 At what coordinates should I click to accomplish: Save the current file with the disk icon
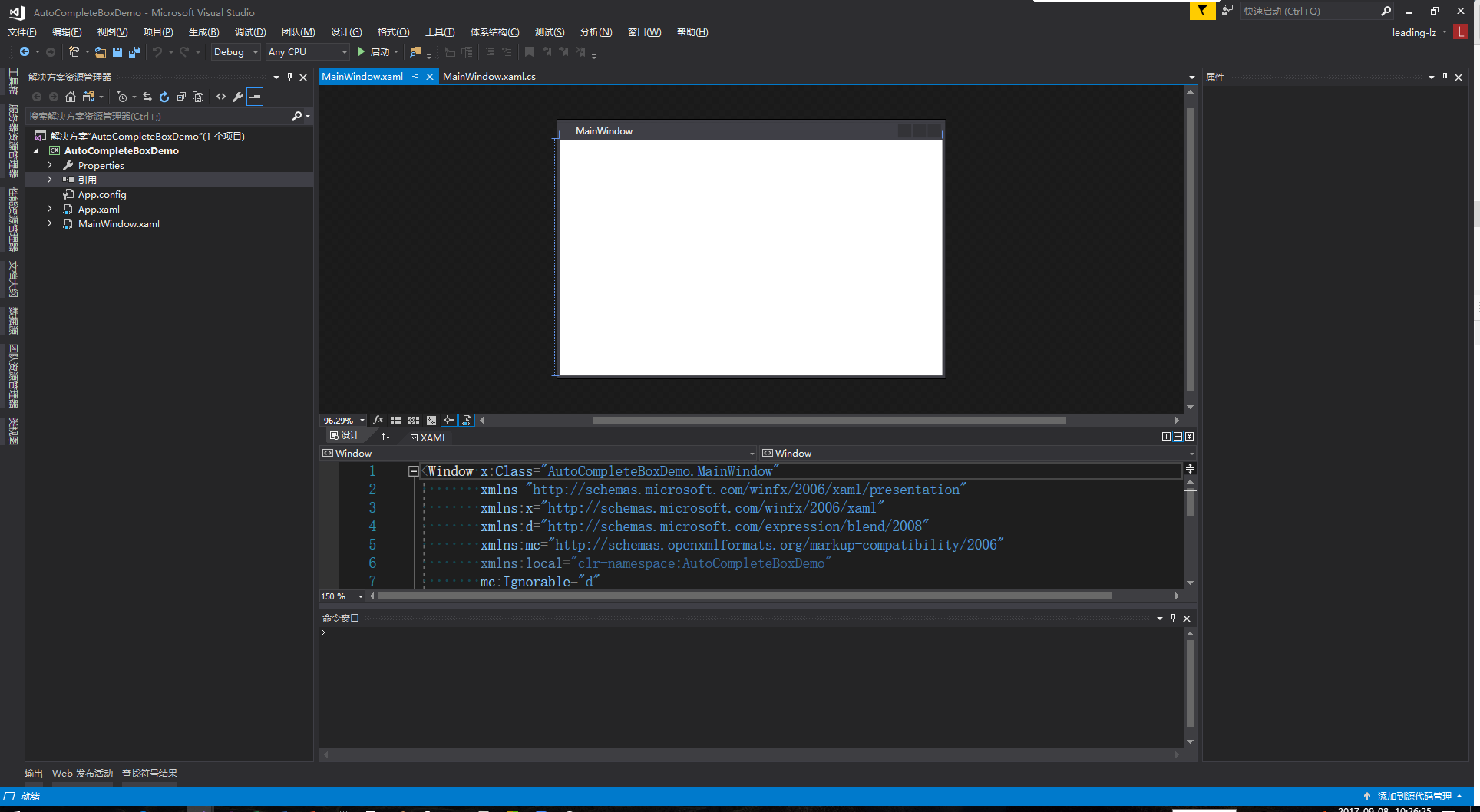pos(117,52)
